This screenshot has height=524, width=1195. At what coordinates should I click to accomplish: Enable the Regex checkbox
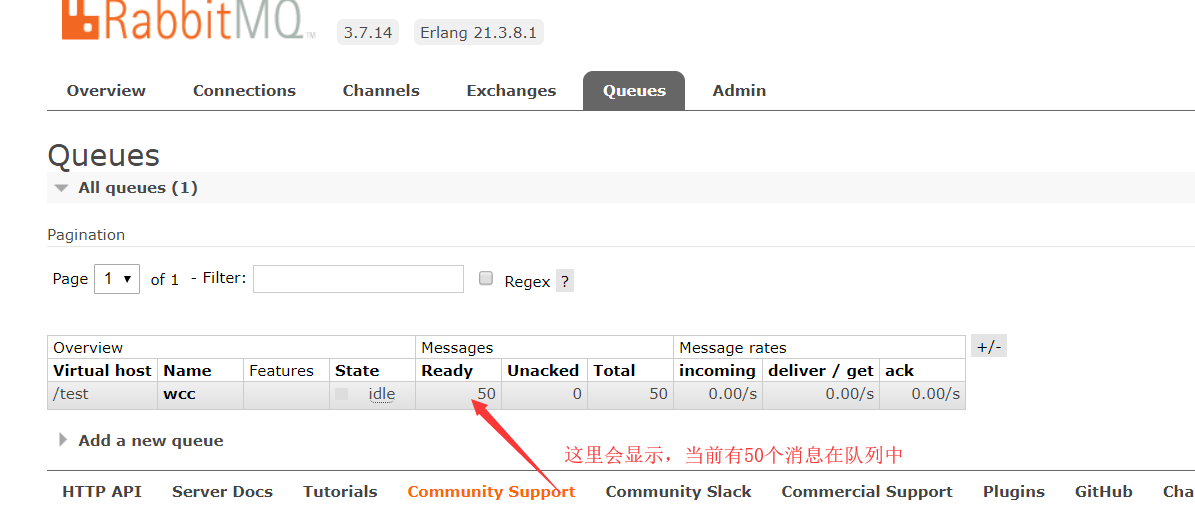coord(485,278)
